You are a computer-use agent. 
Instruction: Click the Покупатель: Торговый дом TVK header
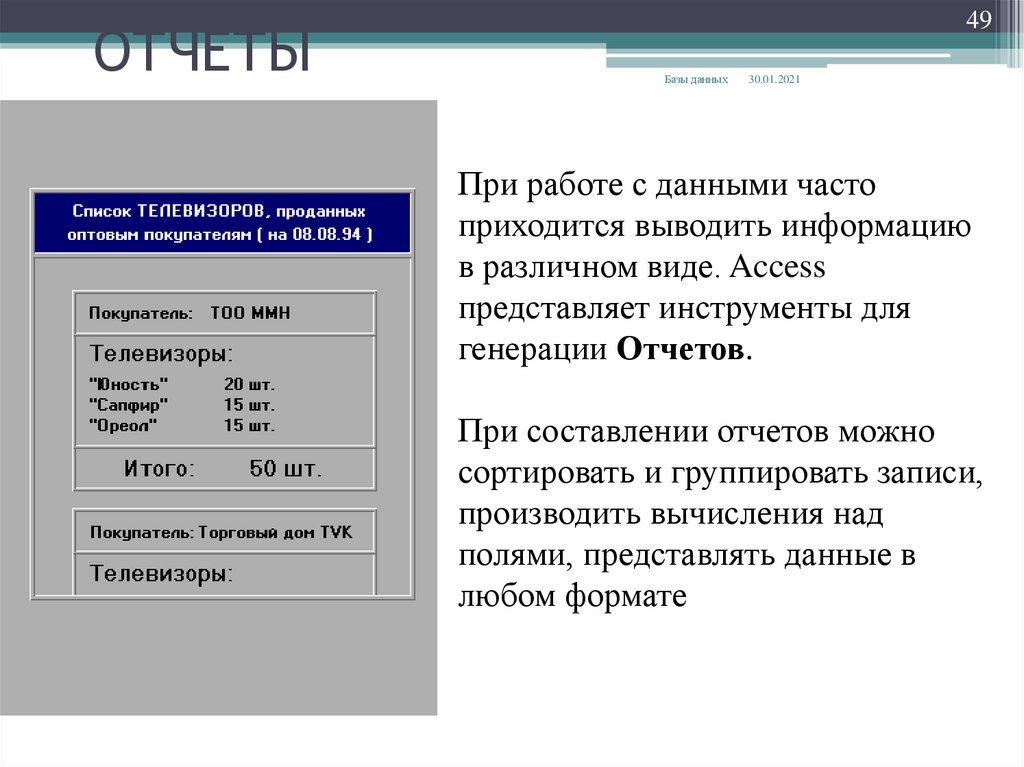point(222,531)
